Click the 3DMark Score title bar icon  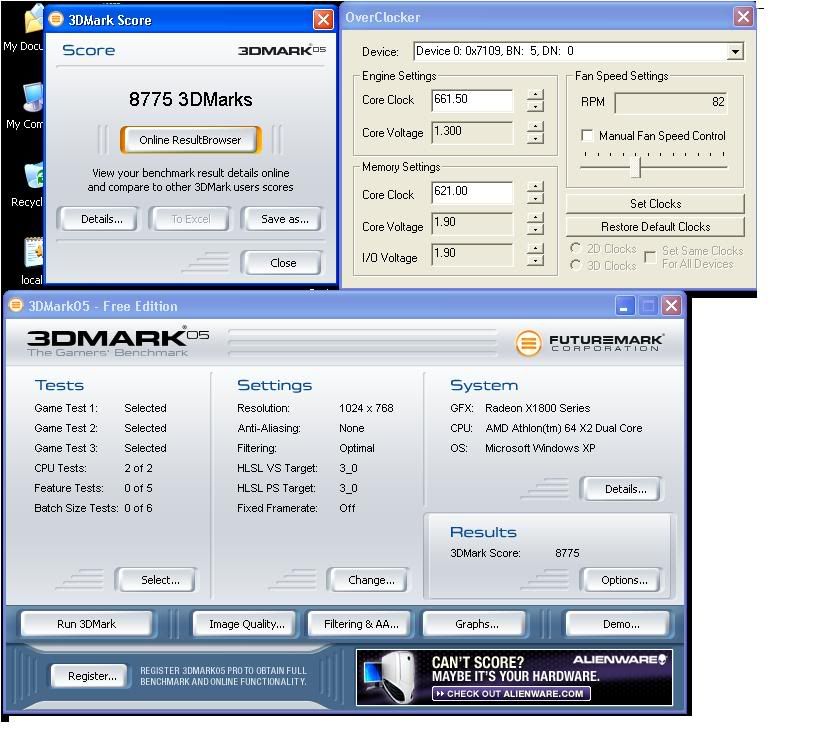coord(56,19)
